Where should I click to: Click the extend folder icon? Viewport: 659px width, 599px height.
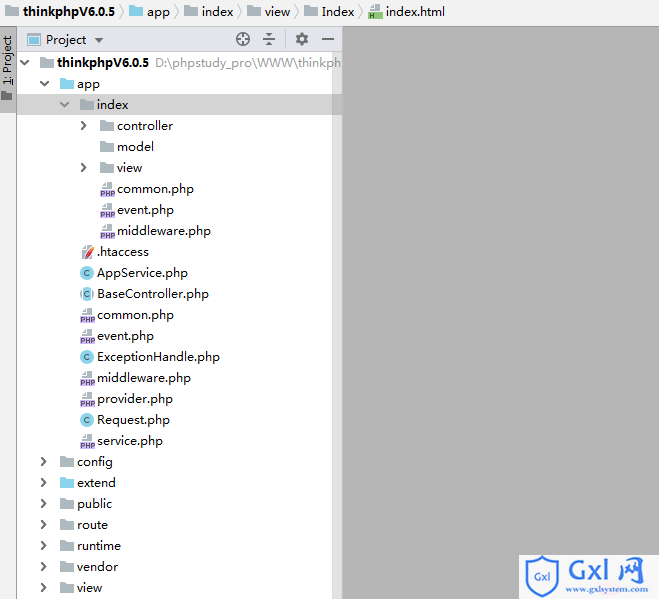[x=66, y=483]
